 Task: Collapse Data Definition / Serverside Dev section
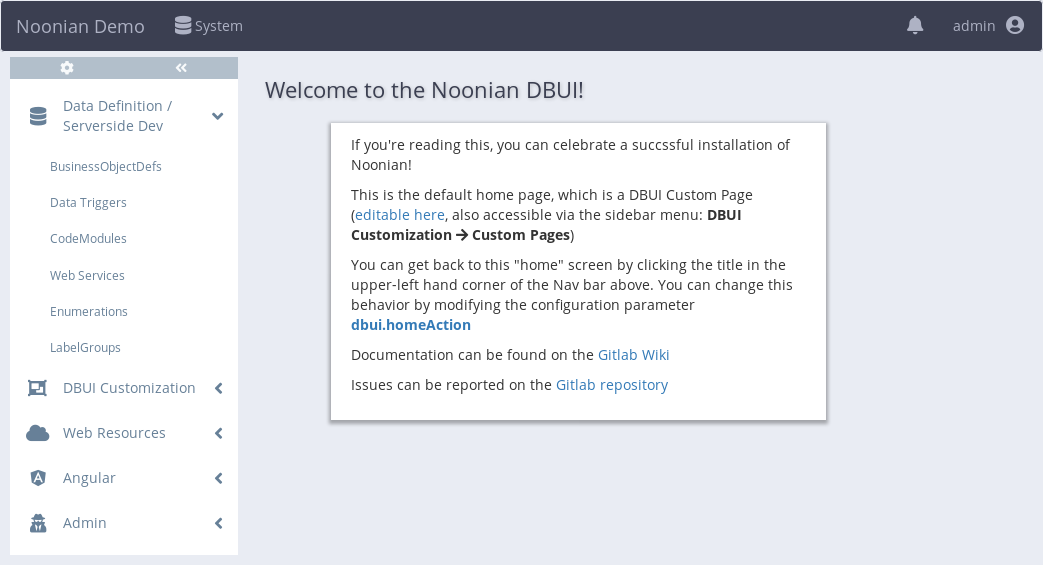(218, 116)
